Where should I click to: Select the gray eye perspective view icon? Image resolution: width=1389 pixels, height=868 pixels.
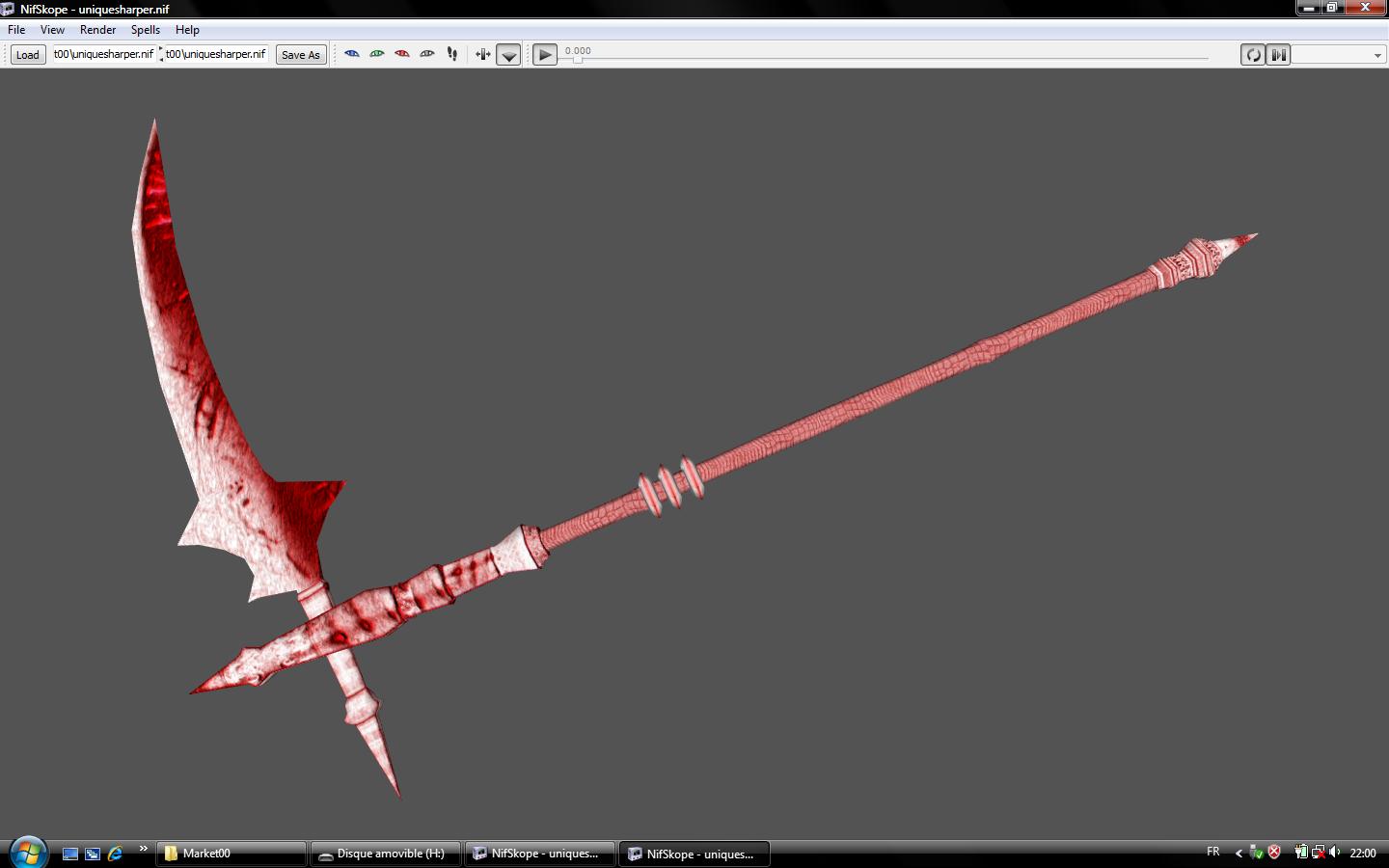(427, 54)
